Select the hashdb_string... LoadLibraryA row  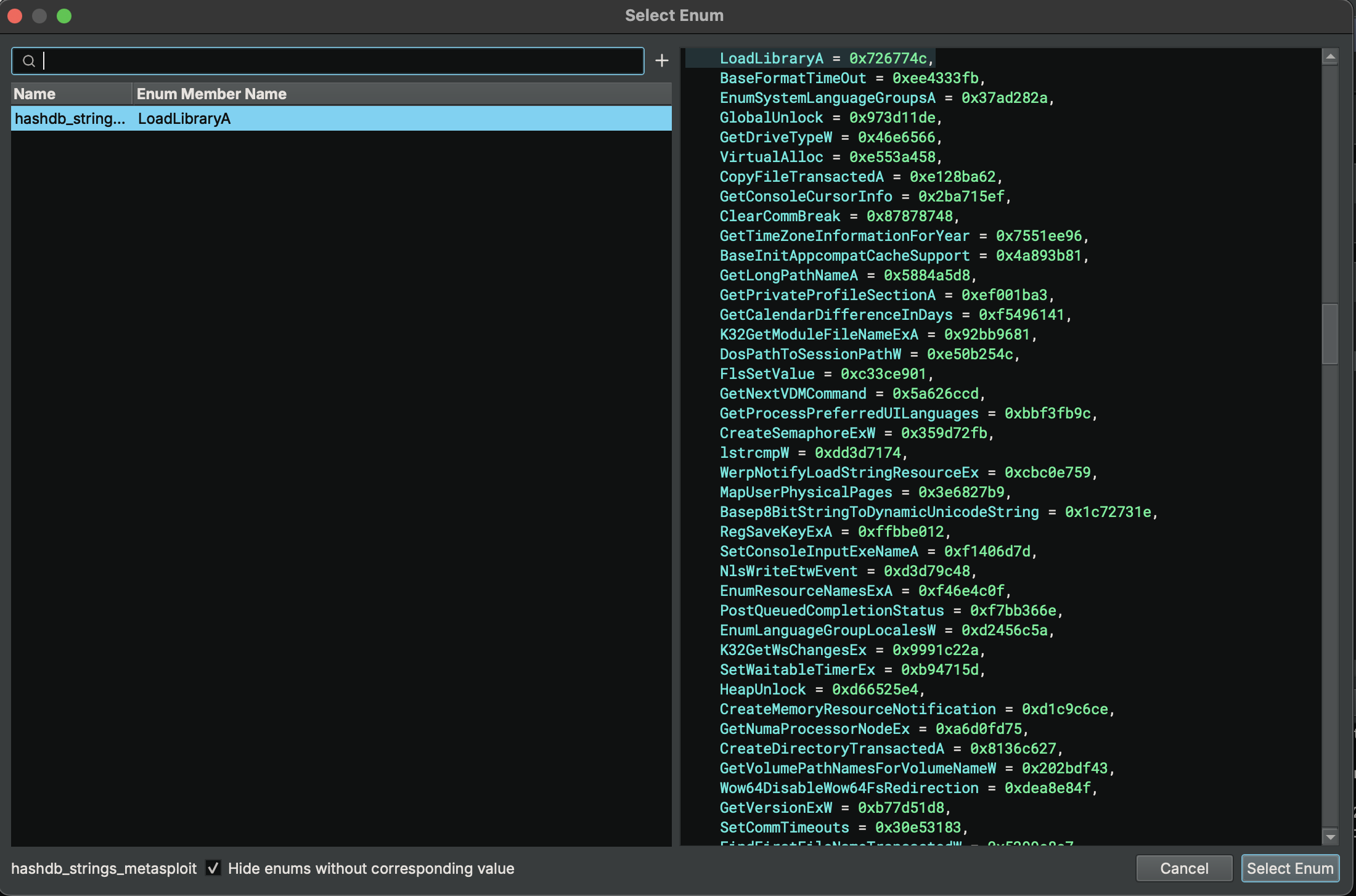341,118
